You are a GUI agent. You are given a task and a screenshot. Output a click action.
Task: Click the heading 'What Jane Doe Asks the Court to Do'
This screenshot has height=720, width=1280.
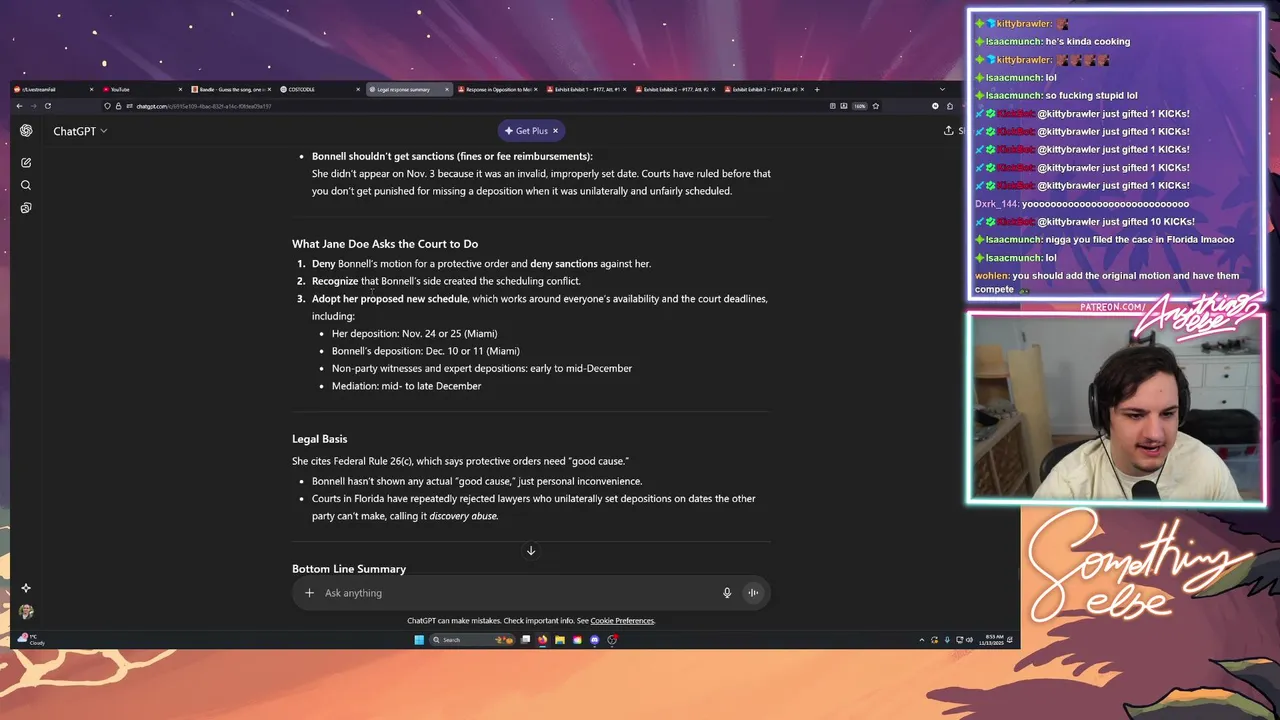point(385,244)
